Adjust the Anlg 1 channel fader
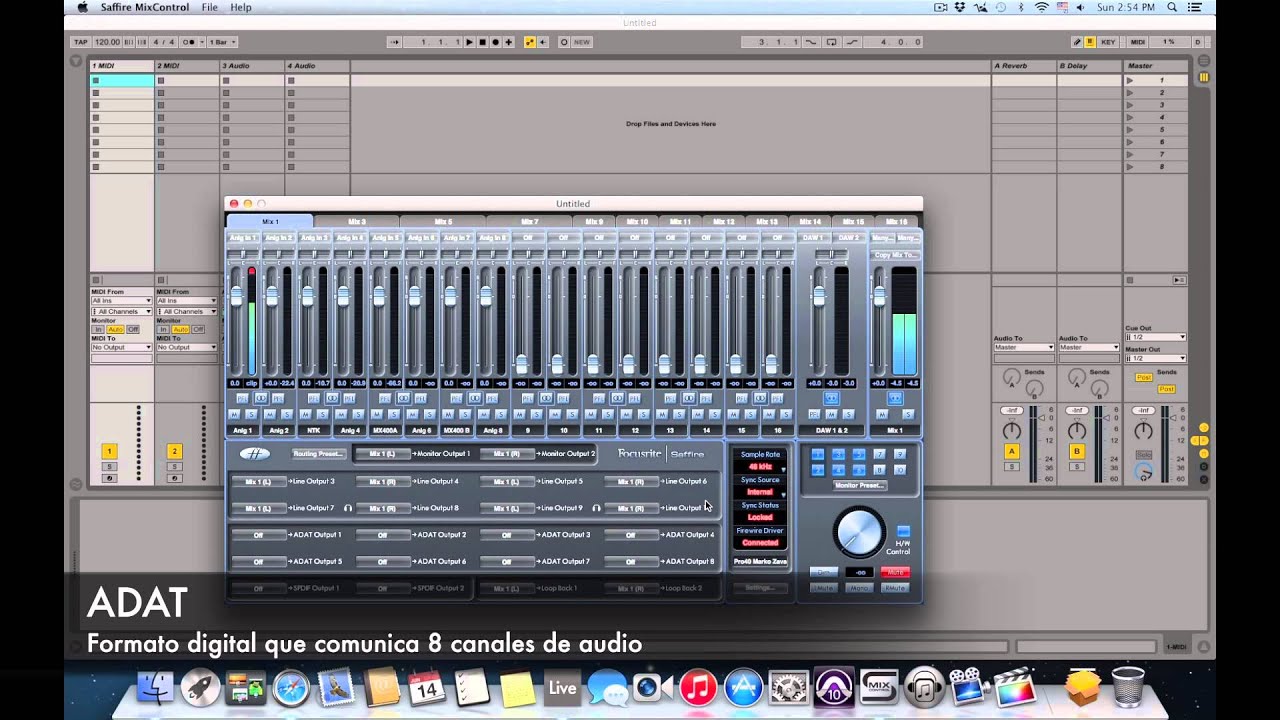 click(x=236, y=296)
